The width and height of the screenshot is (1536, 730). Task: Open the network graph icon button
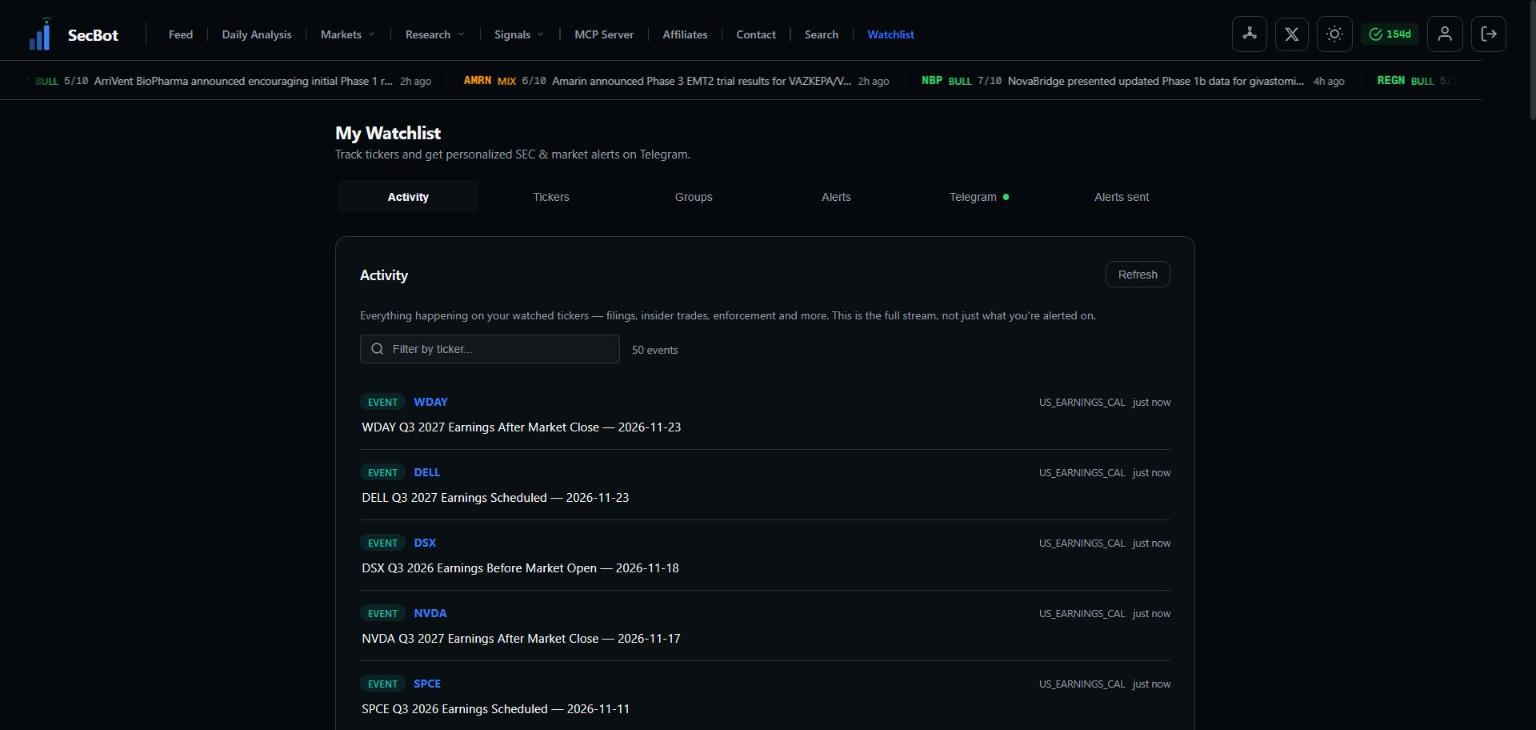pyautogui.click(x=1249, y=34)
